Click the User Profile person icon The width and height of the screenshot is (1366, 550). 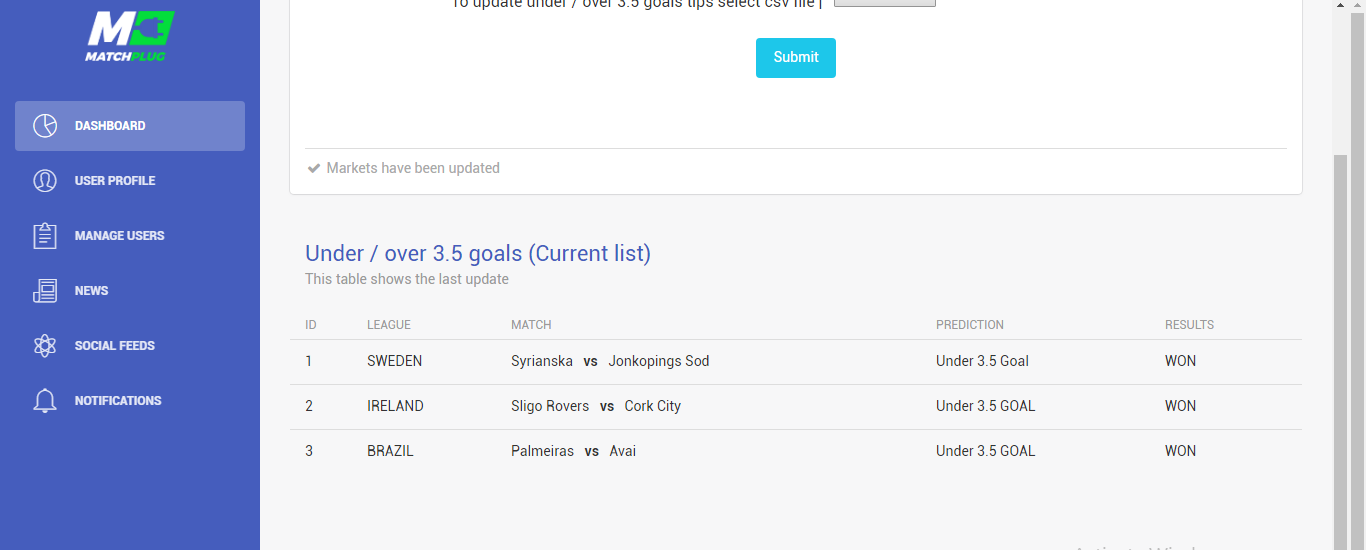pyautogui.click(x=45, y=181)
